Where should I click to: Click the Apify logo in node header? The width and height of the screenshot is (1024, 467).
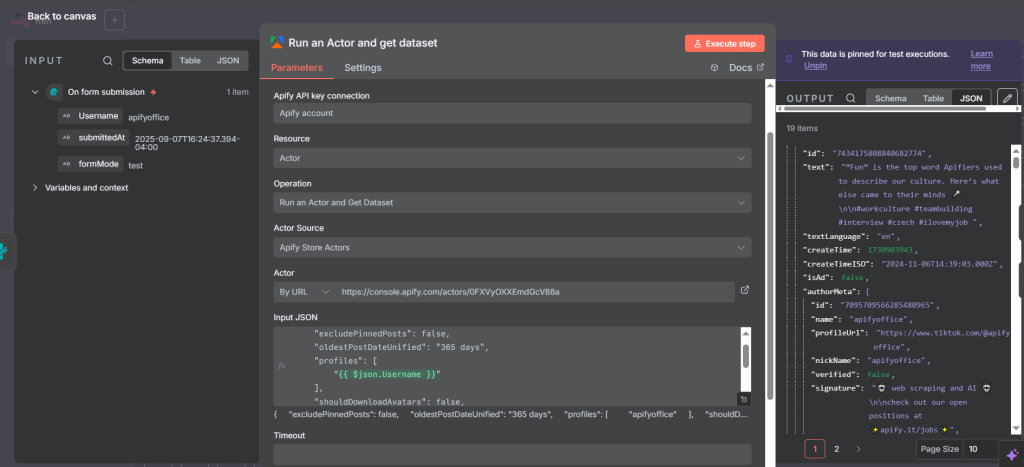[277, 43]
